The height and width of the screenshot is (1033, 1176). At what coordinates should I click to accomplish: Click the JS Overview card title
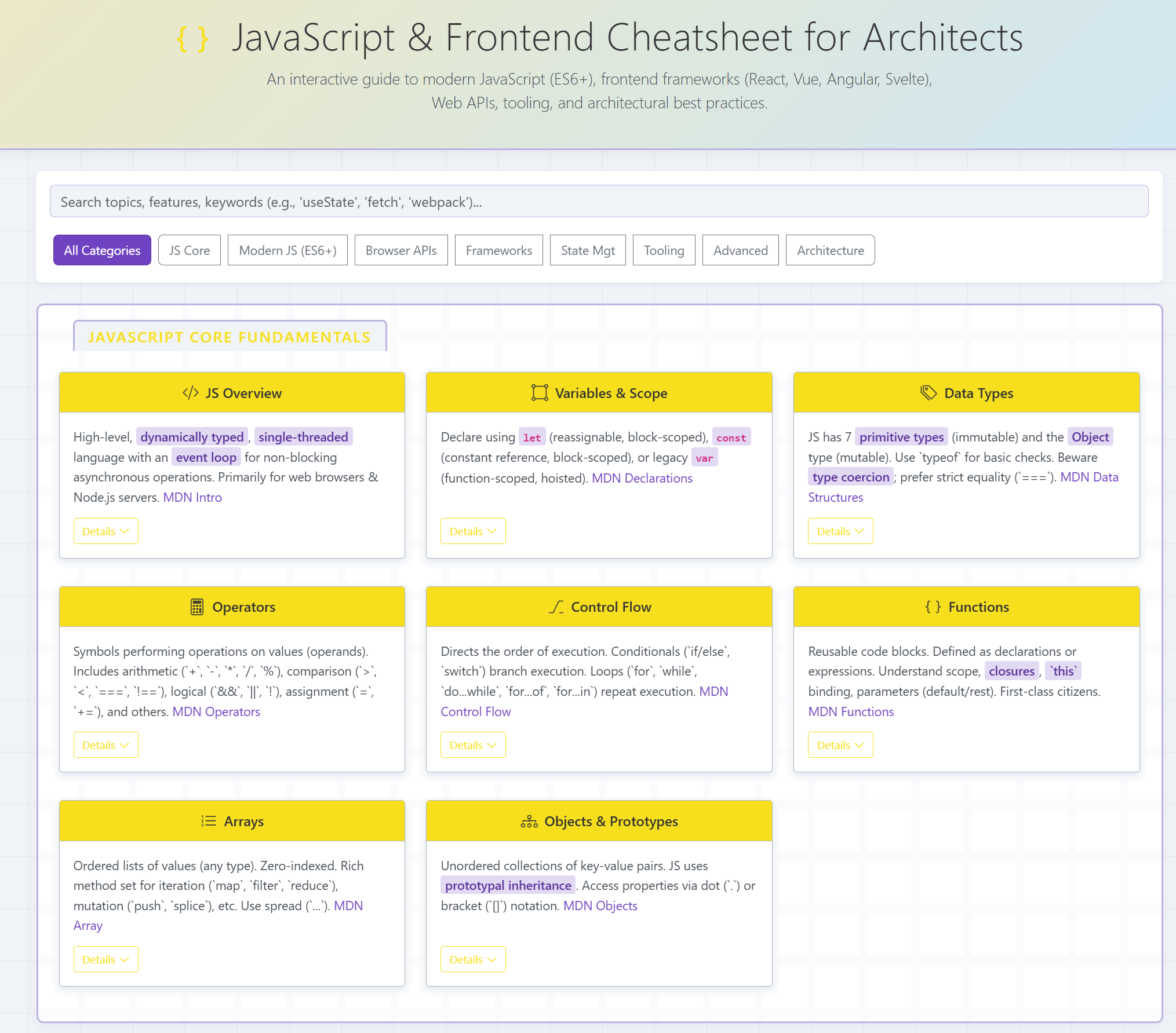[x=243, y=393]
